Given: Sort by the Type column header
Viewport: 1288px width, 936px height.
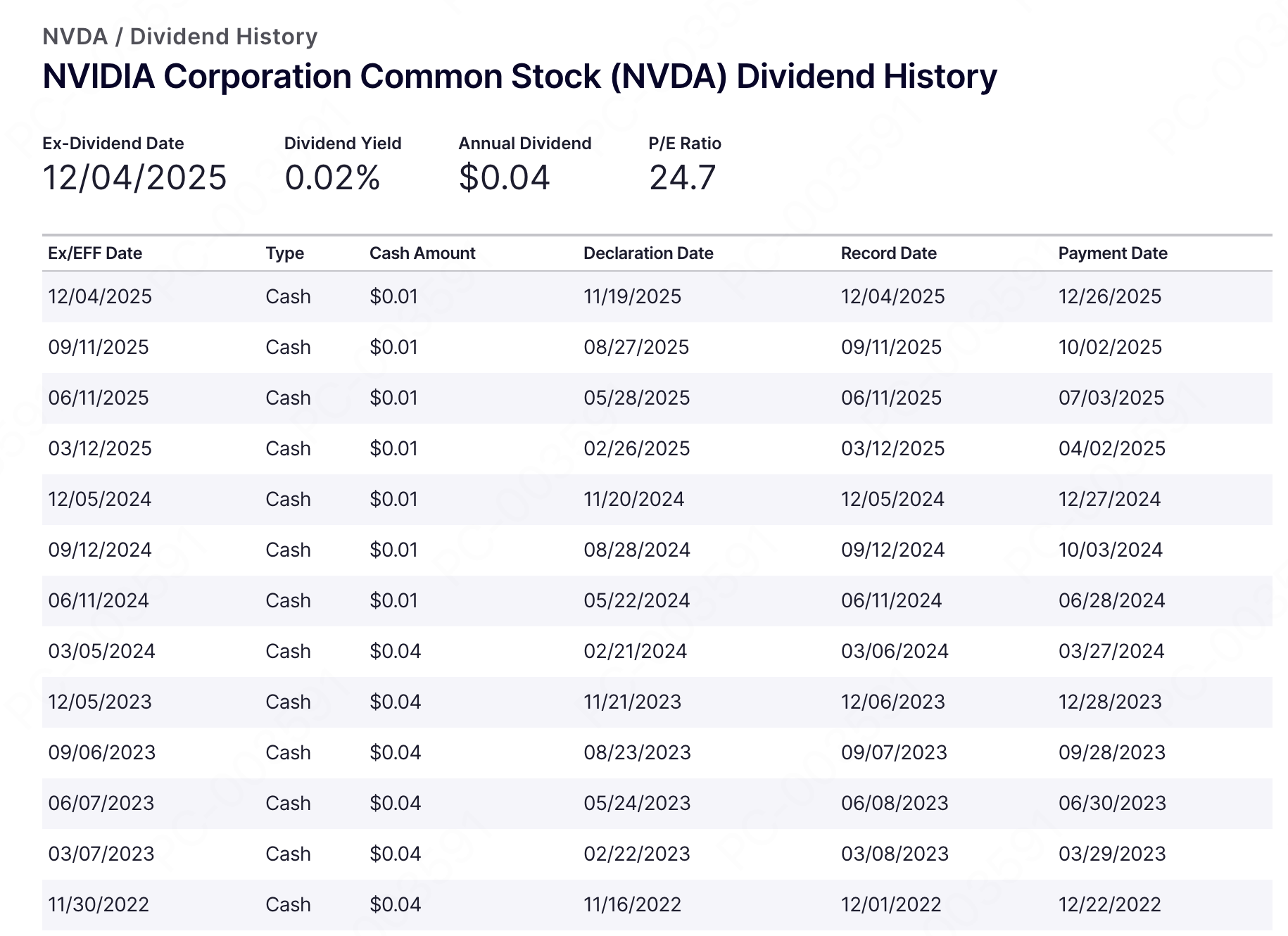Looking at the screenshot, I should [x=284, y=253].
